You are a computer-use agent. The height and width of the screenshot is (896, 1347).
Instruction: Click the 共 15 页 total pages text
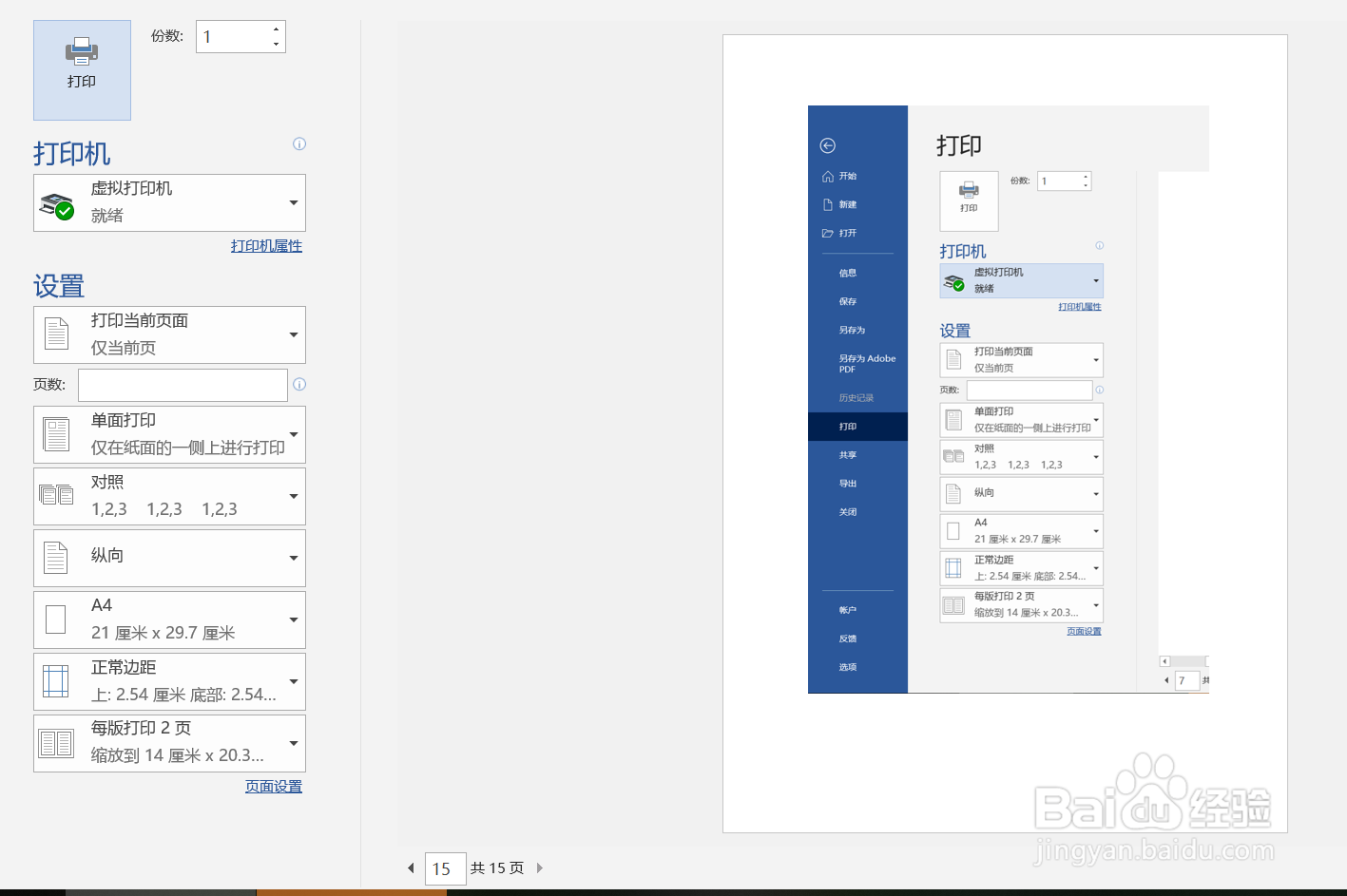pyautogui.click(x=497, y=867)
